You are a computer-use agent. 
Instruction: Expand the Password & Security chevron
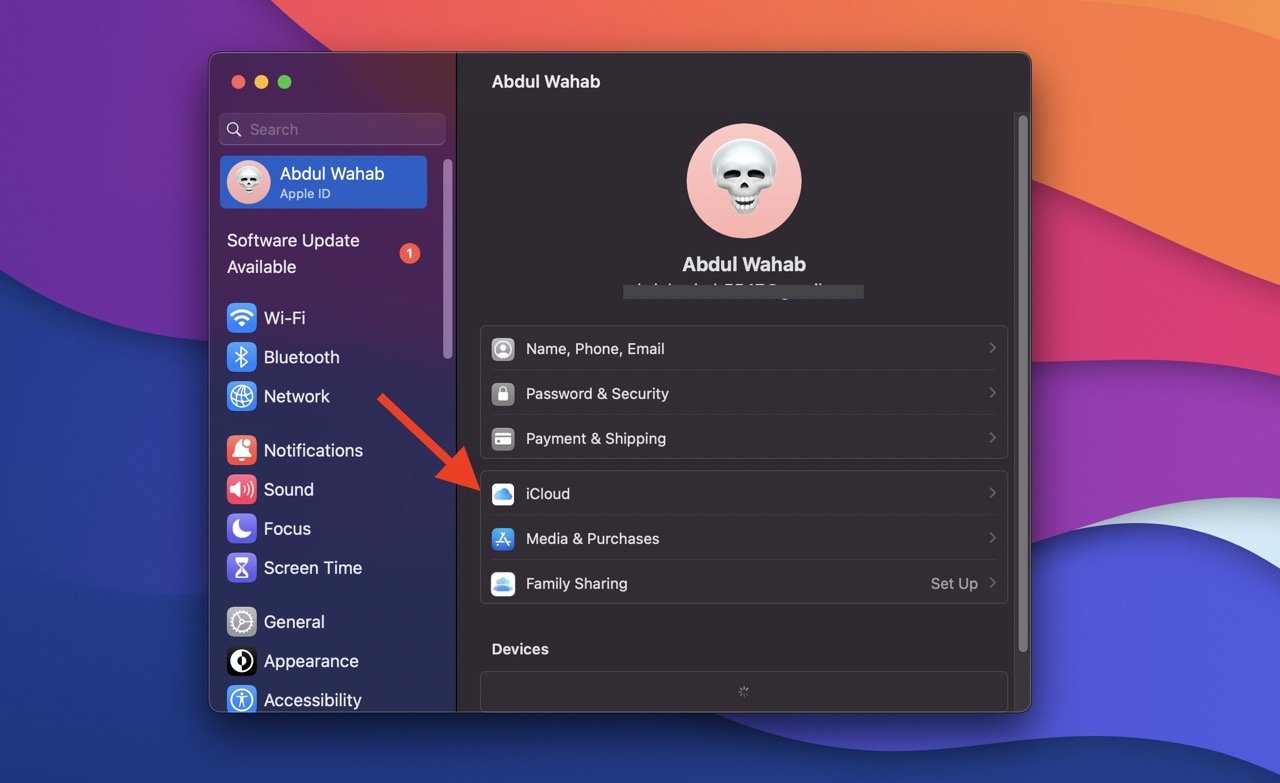click(992, 393)
